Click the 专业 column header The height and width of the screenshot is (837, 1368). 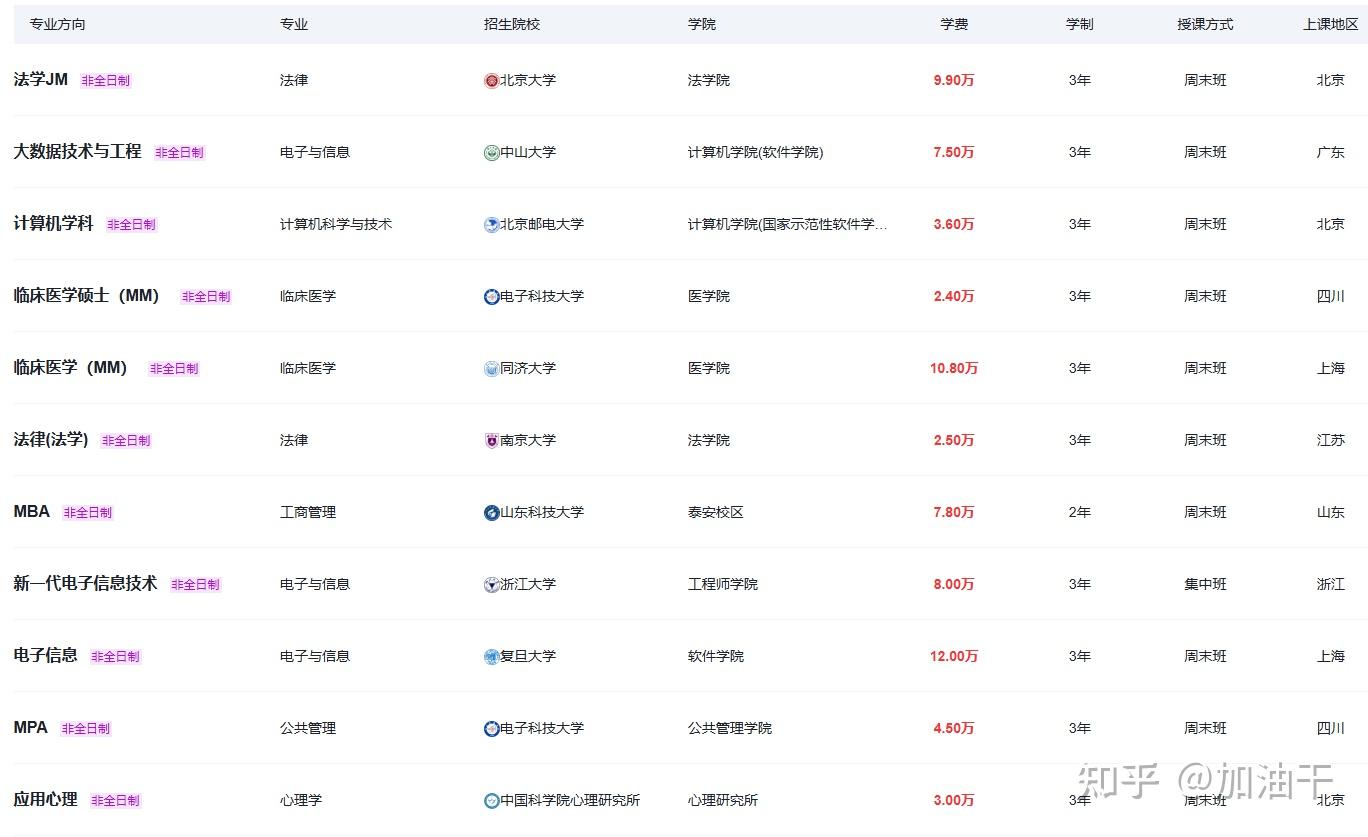click(294, 24)
